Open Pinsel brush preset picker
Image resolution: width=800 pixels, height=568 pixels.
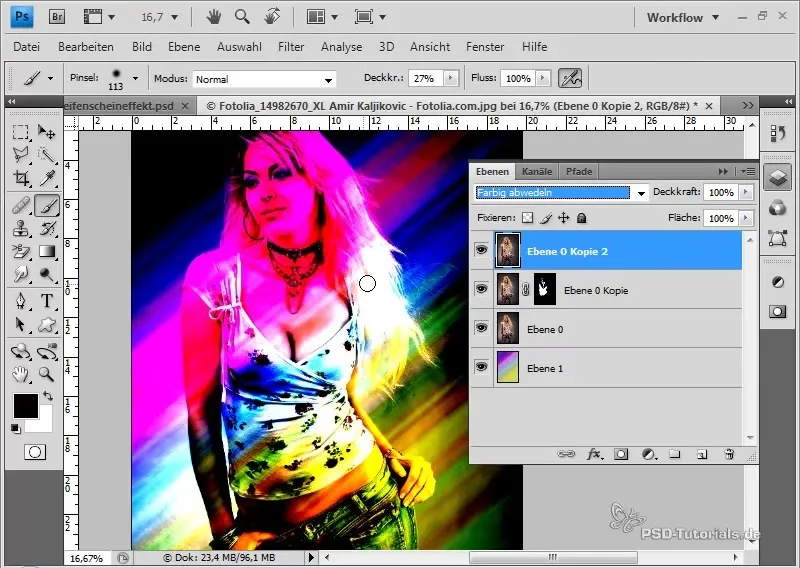[x=135, y=79]
